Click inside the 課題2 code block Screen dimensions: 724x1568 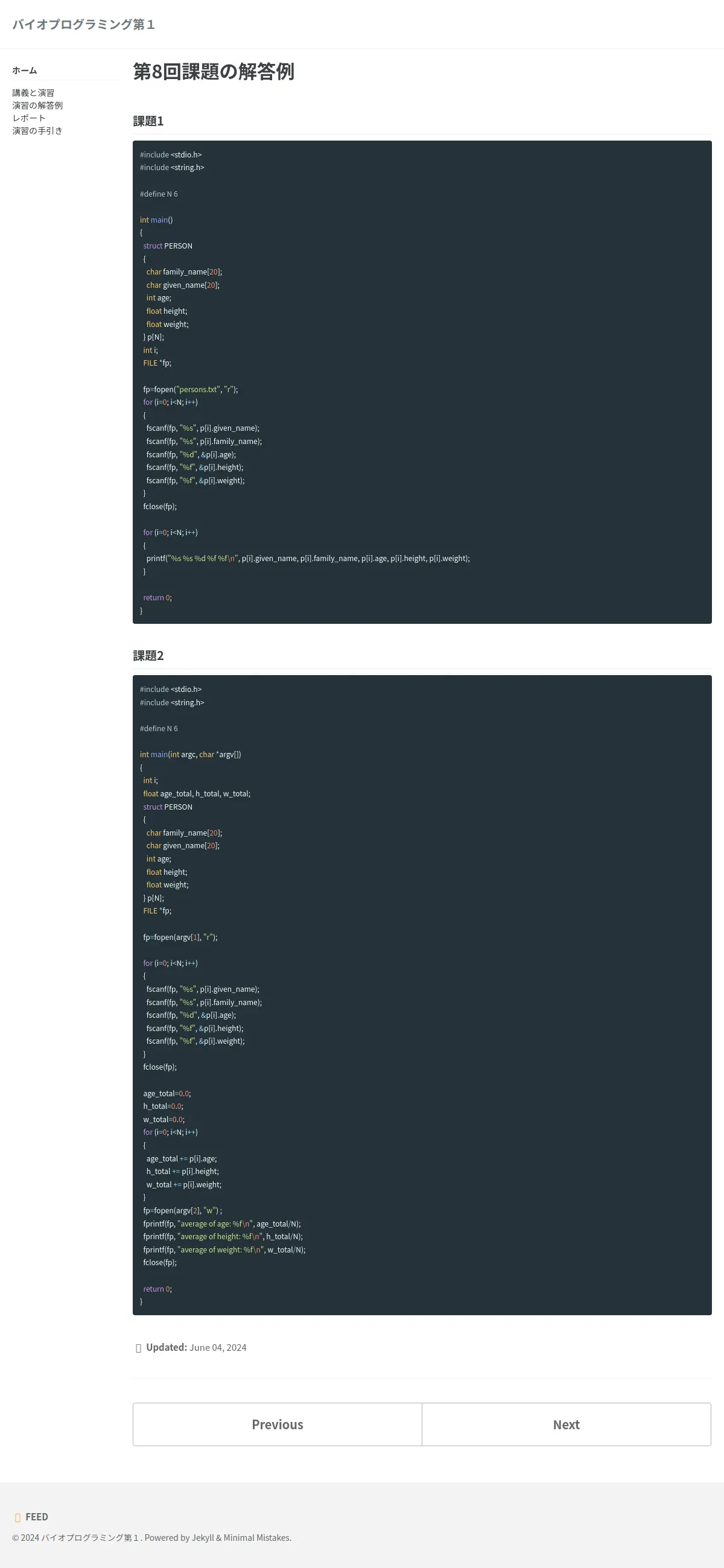pos(422,995)
